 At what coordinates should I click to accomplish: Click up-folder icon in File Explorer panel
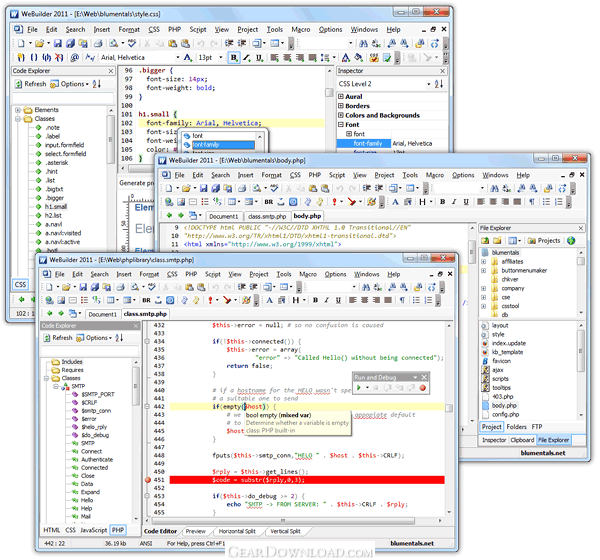(x=485, y=241)
